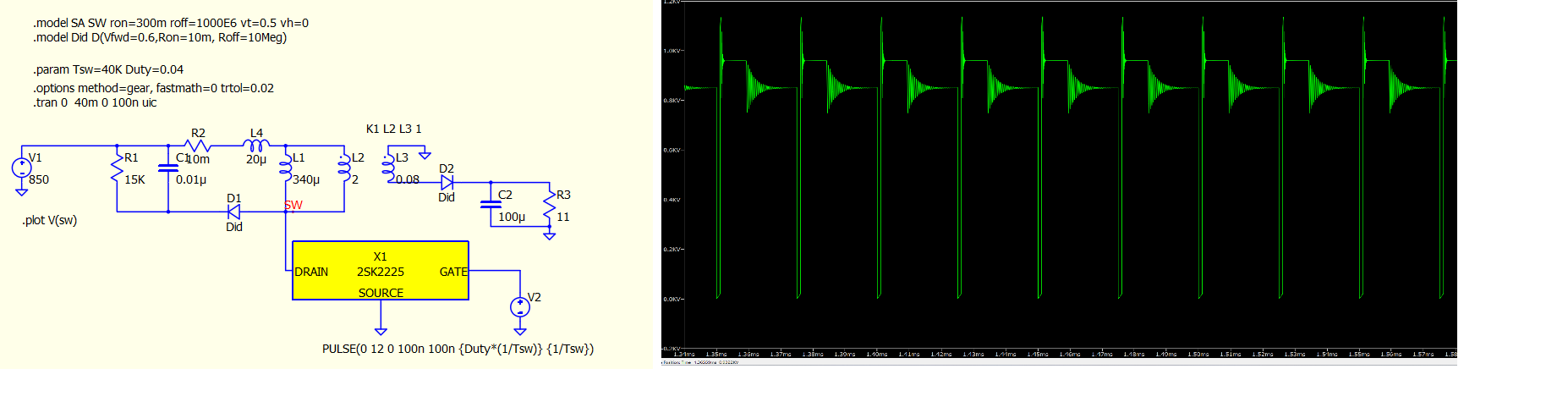Click the red SW net label

293,206
